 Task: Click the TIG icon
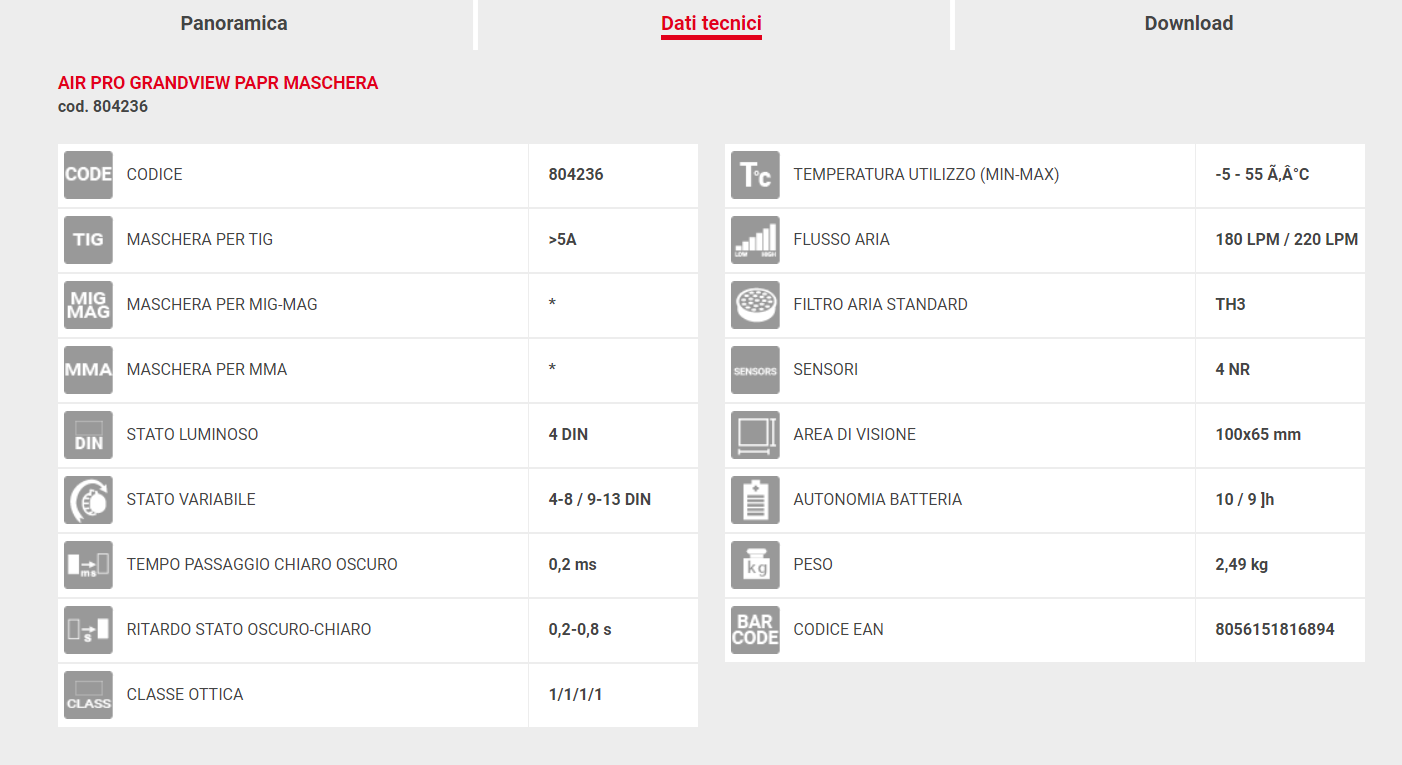(88, 240)
